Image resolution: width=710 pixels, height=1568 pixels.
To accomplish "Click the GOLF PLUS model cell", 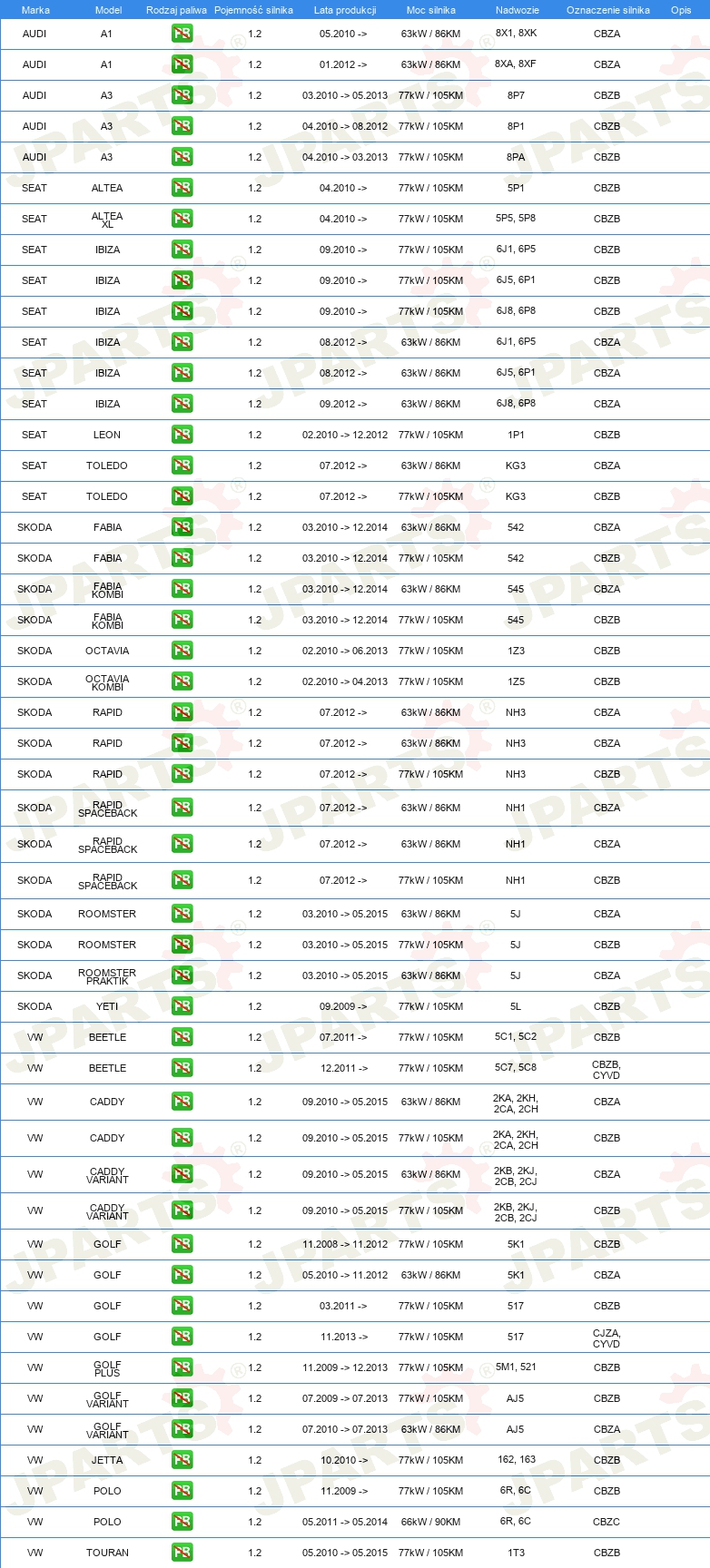I will (107, 1368).
